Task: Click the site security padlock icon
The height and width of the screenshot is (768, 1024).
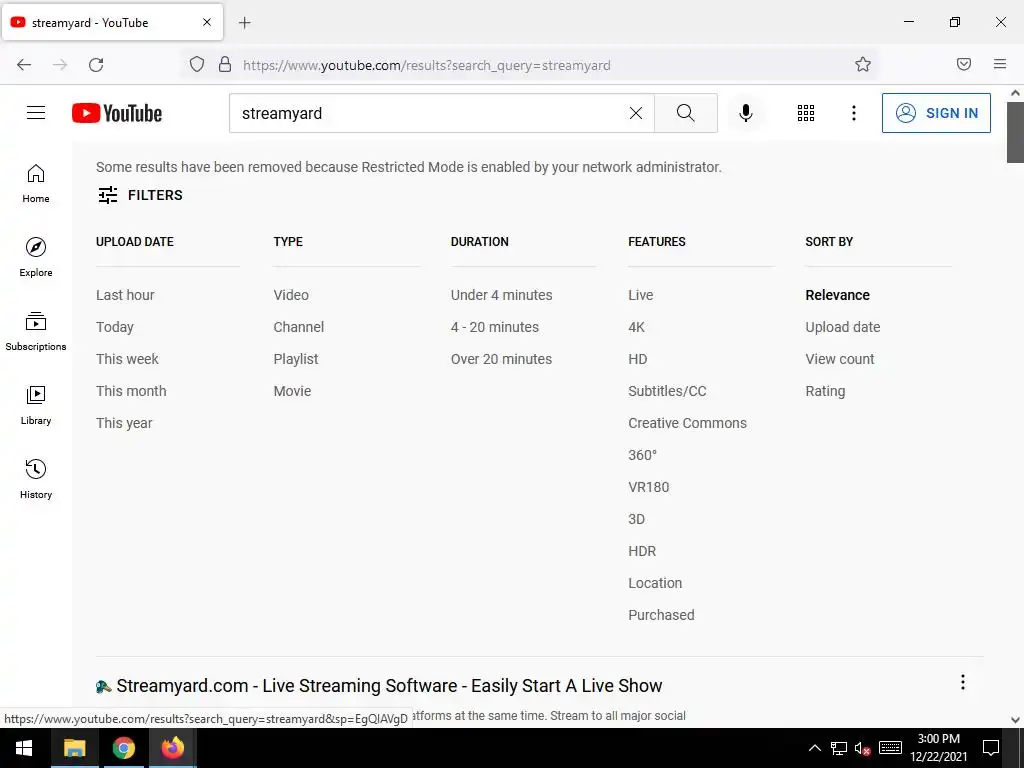Action: pos(225,65)
